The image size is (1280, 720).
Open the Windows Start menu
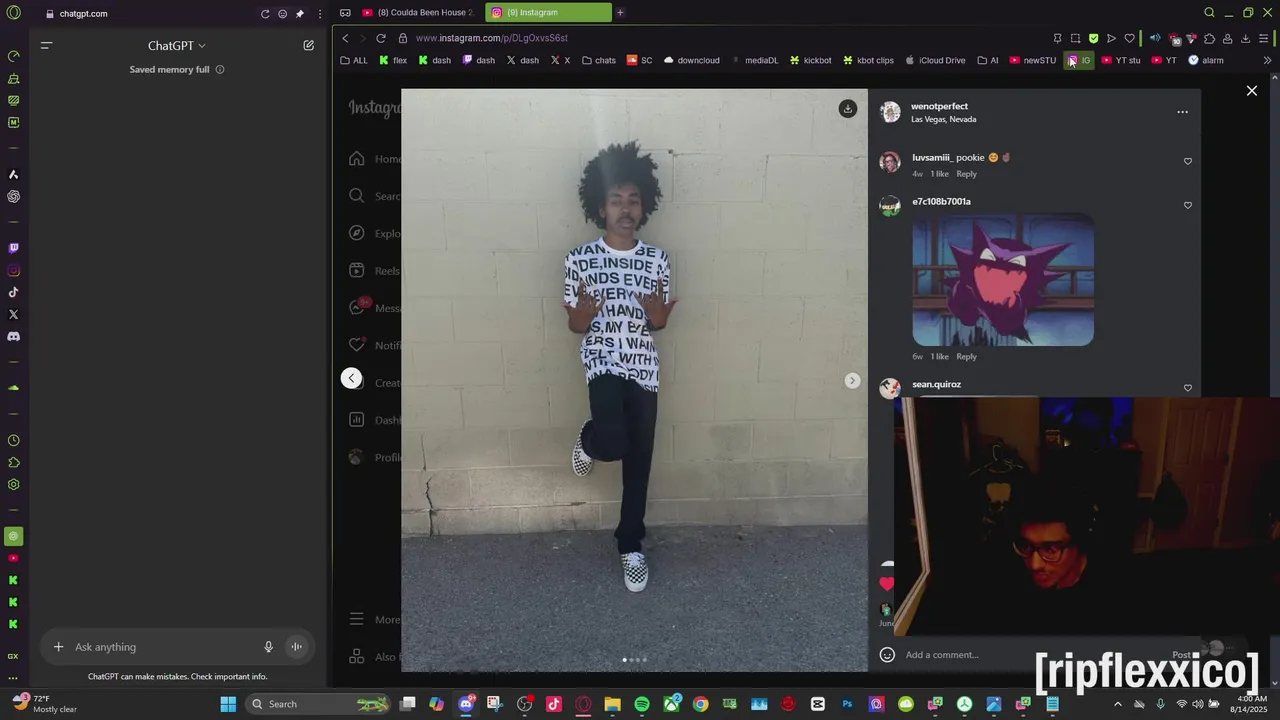228,704
